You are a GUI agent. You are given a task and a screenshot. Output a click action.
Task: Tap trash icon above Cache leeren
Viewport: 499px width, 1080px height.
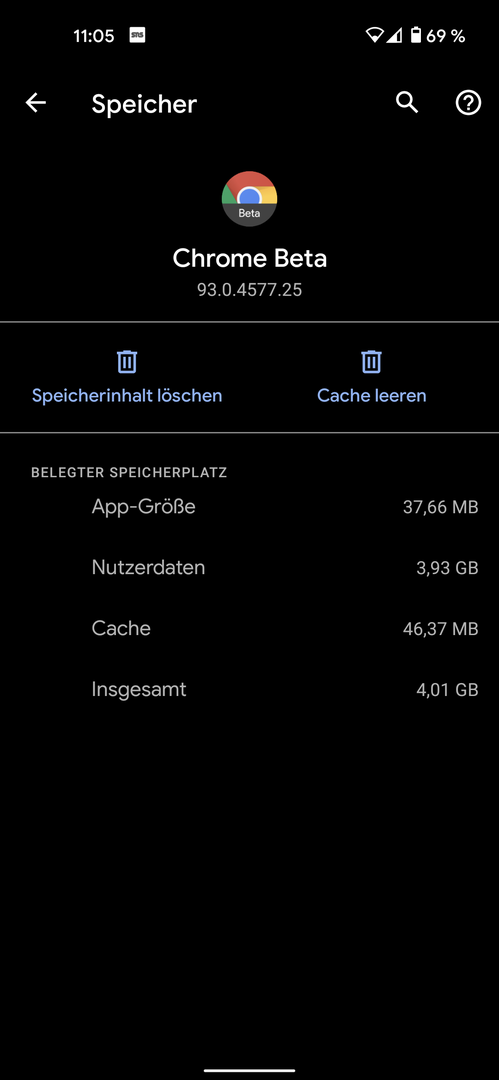pos(371,362)
